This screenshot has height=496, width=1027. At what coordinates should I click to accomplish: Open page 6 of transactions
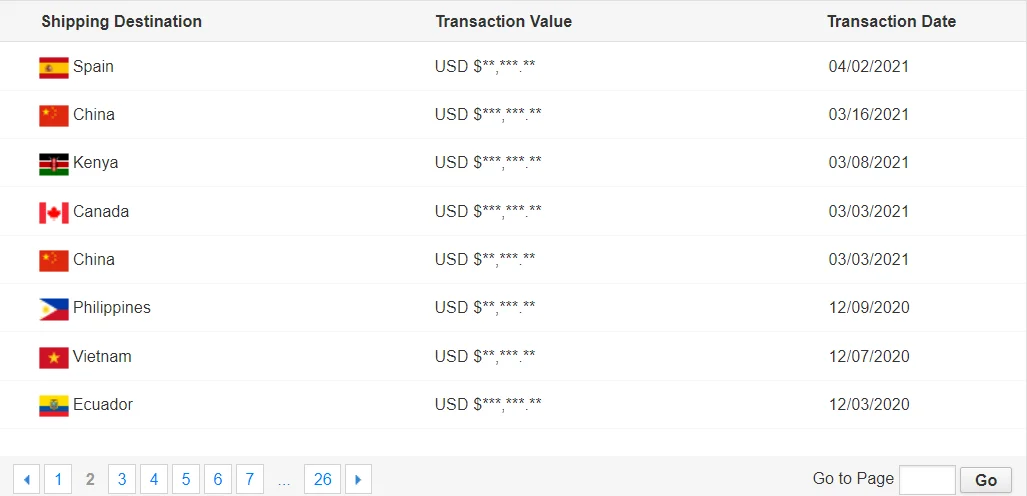[218, 480]
